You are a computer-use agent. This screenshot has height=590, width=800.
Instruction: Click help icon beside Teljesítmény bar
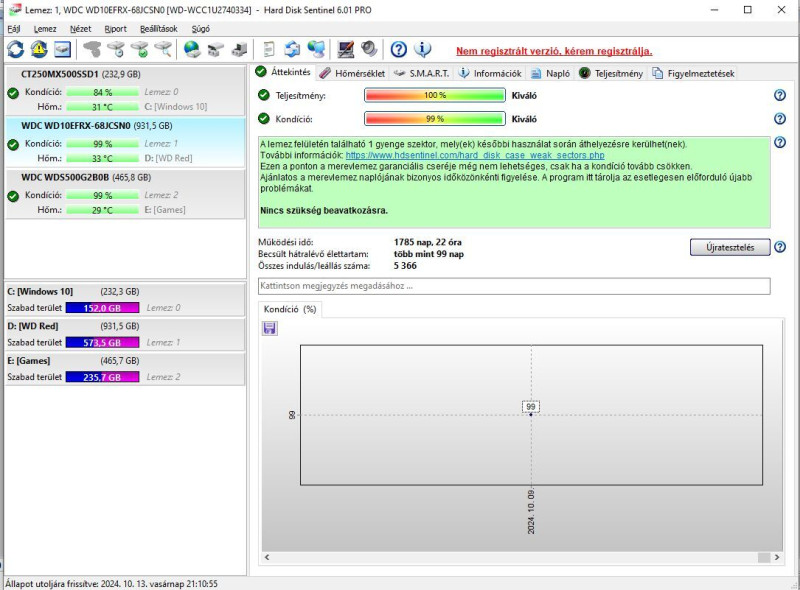tap(780, 95)
